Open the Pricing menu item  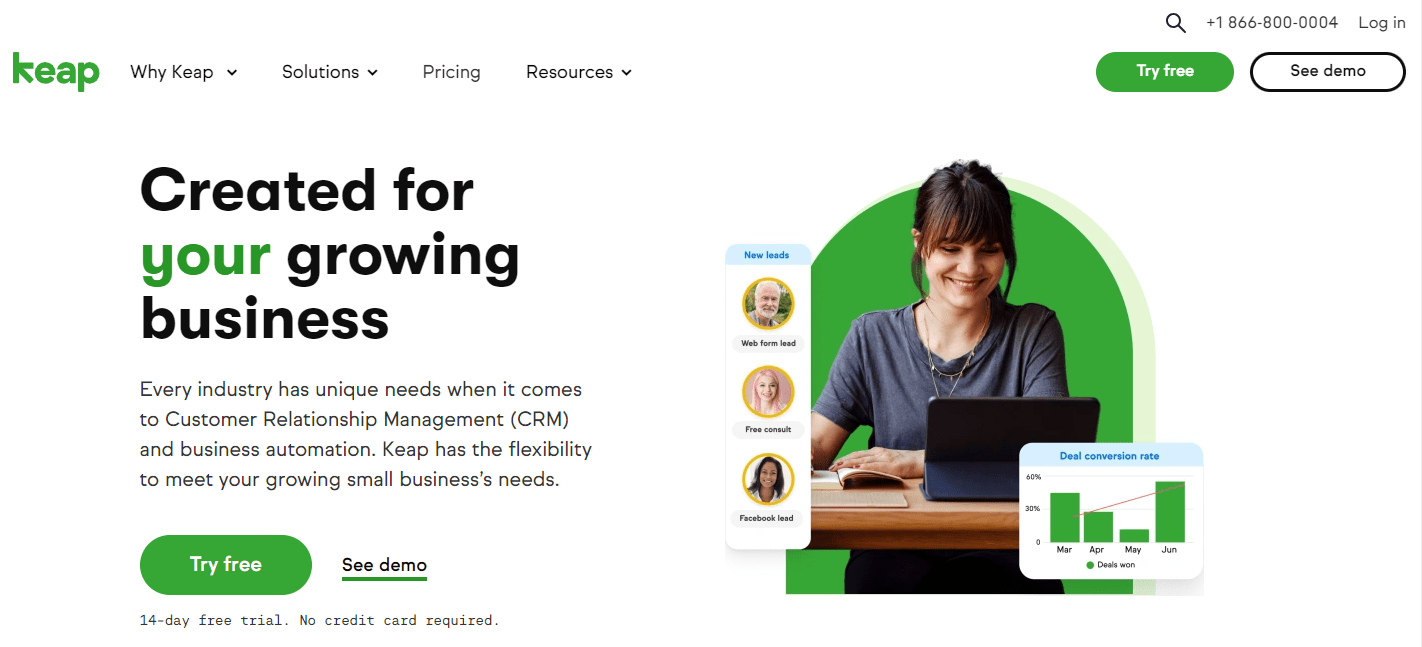451,72
